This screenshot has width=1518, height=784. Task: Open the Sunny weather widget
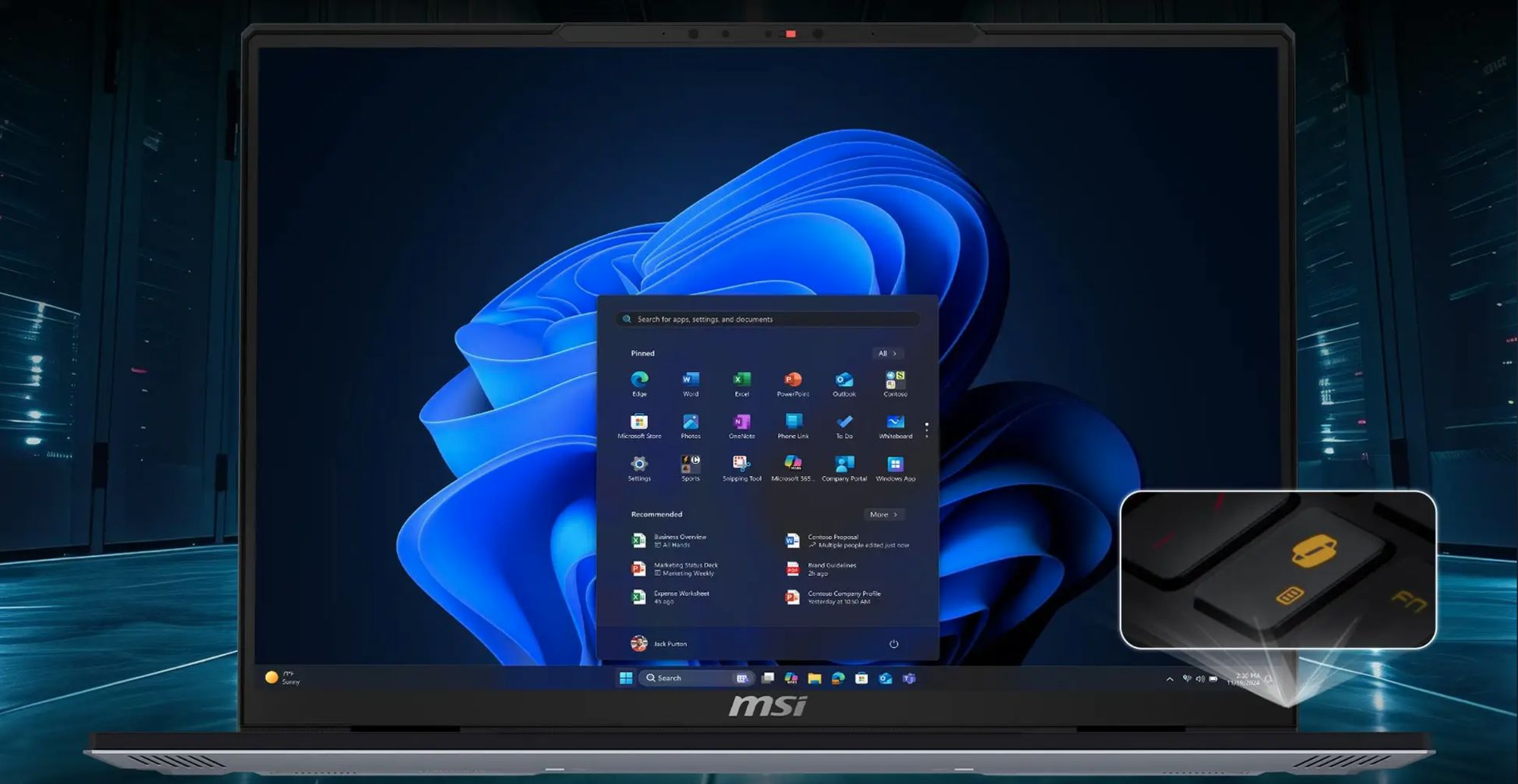pos(282,678)
